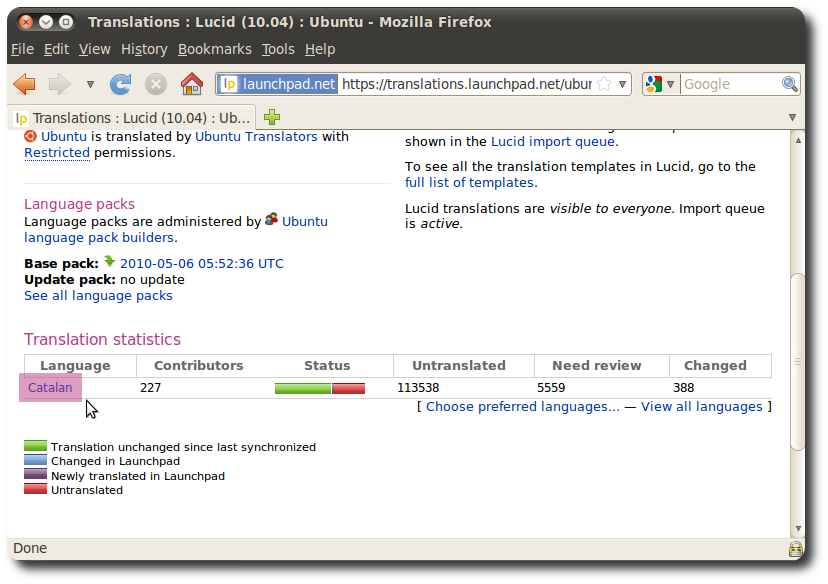828x584 pixels.
Task: Click the Google search engine icon
Action: [654, 84]
